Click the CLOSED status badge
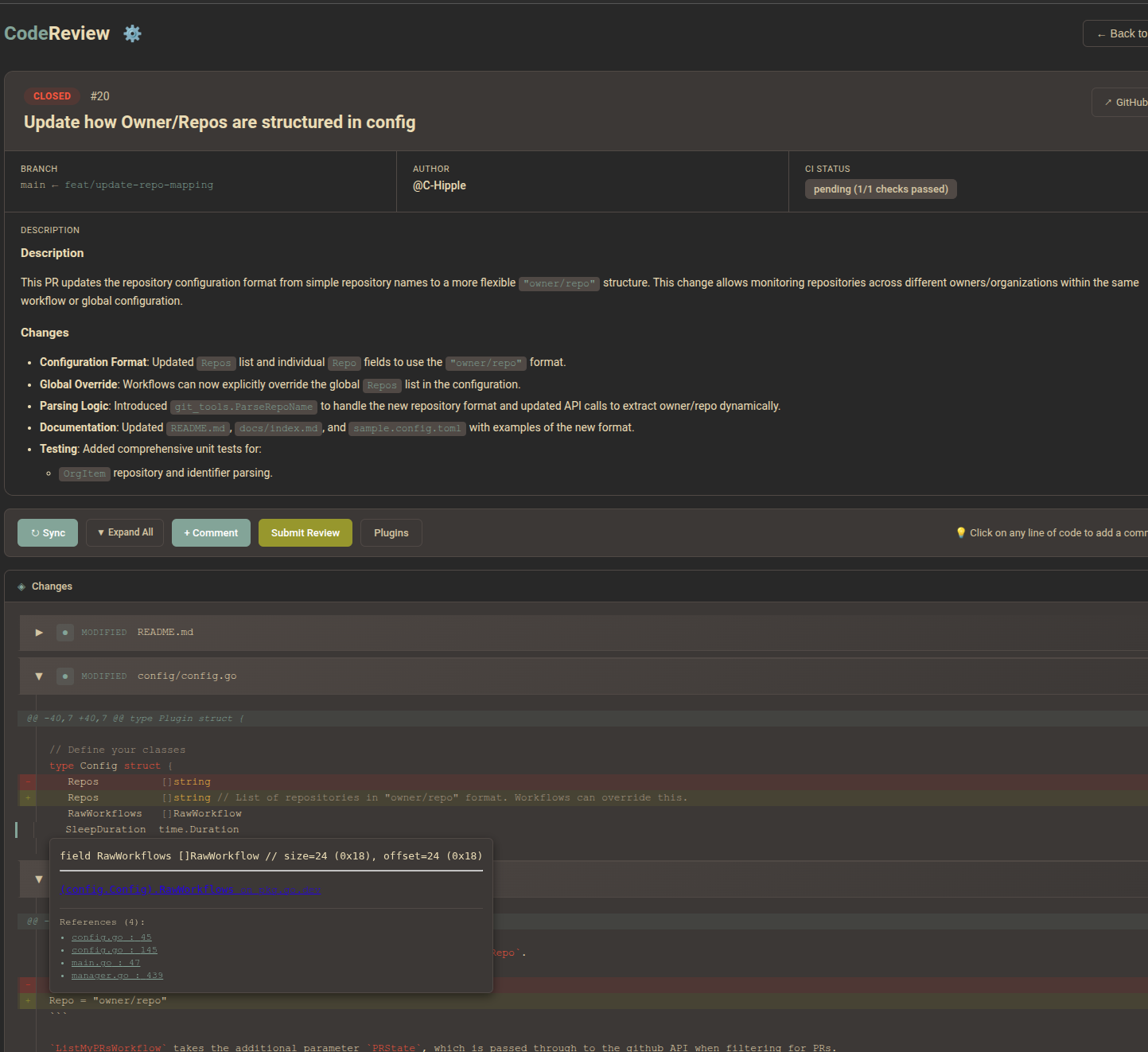This screenshot has height=1052, width=1148. (52, 96)
